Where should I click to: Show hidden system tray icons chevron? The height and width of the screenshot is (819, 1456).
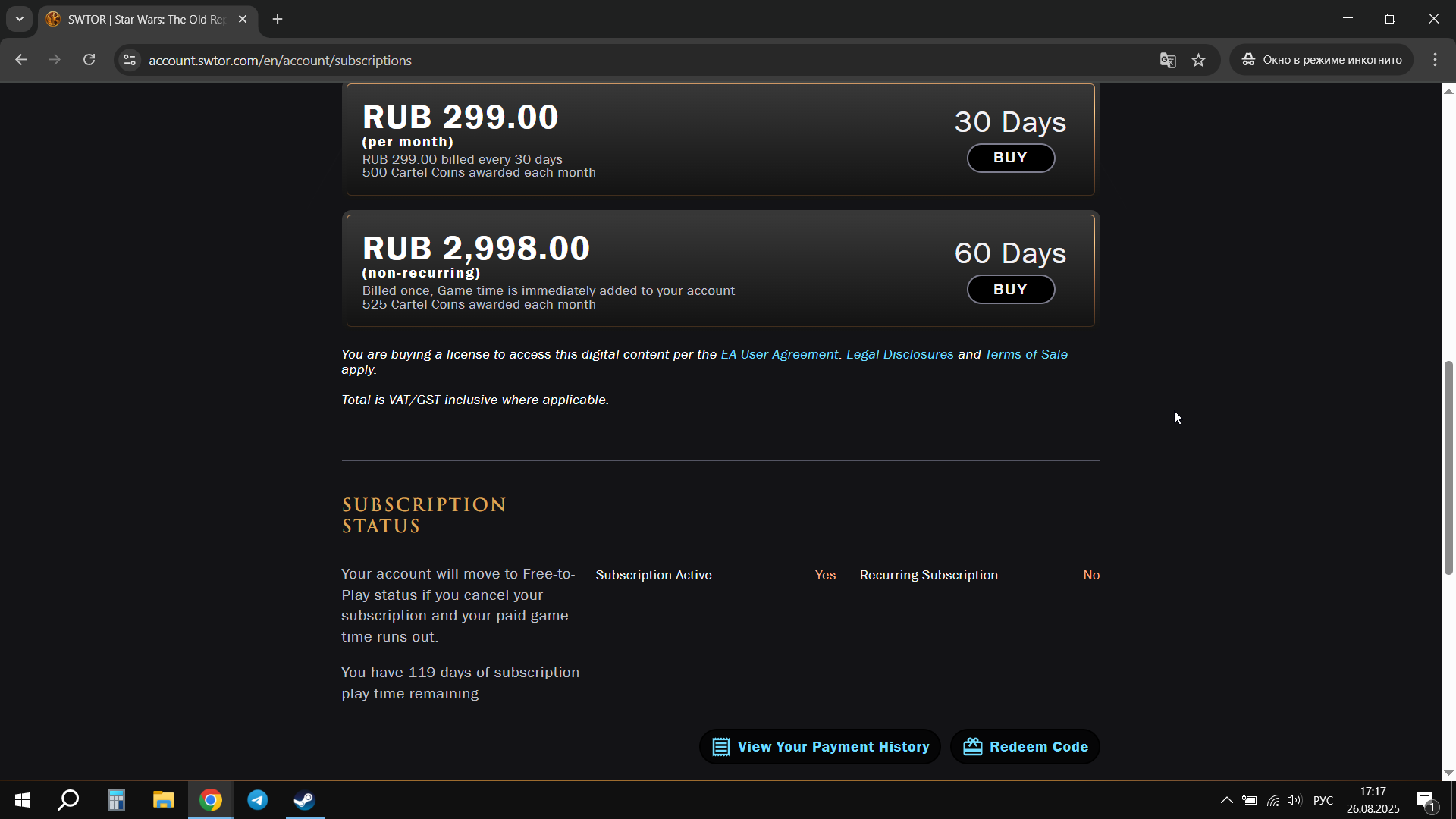tap(1226, 800)
